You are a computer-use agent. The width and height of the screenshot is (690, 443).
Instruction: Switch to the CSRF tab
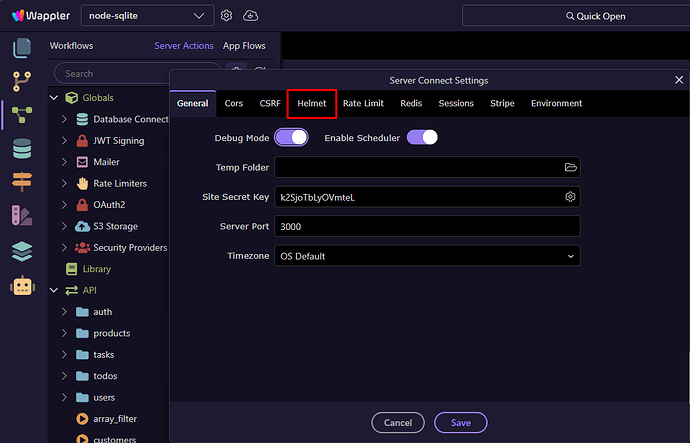[x=270, y=103]
